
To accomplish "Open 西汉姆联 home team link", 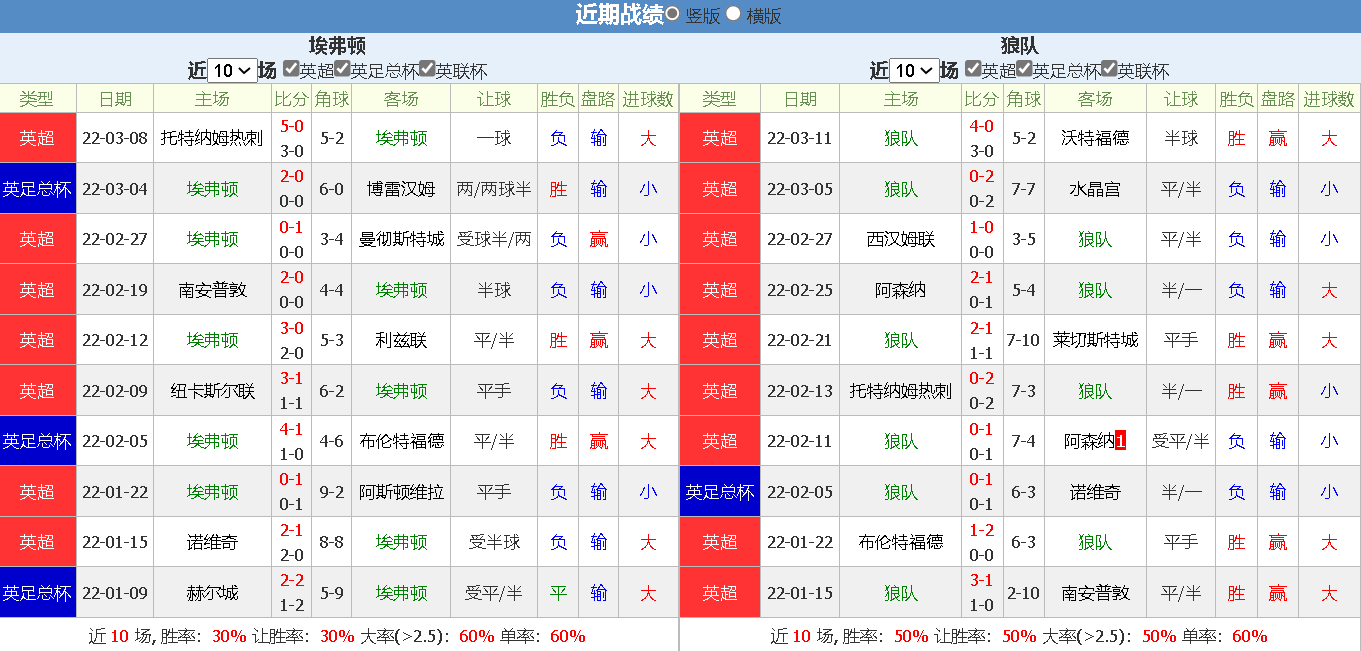I will (x=901, y=239).
